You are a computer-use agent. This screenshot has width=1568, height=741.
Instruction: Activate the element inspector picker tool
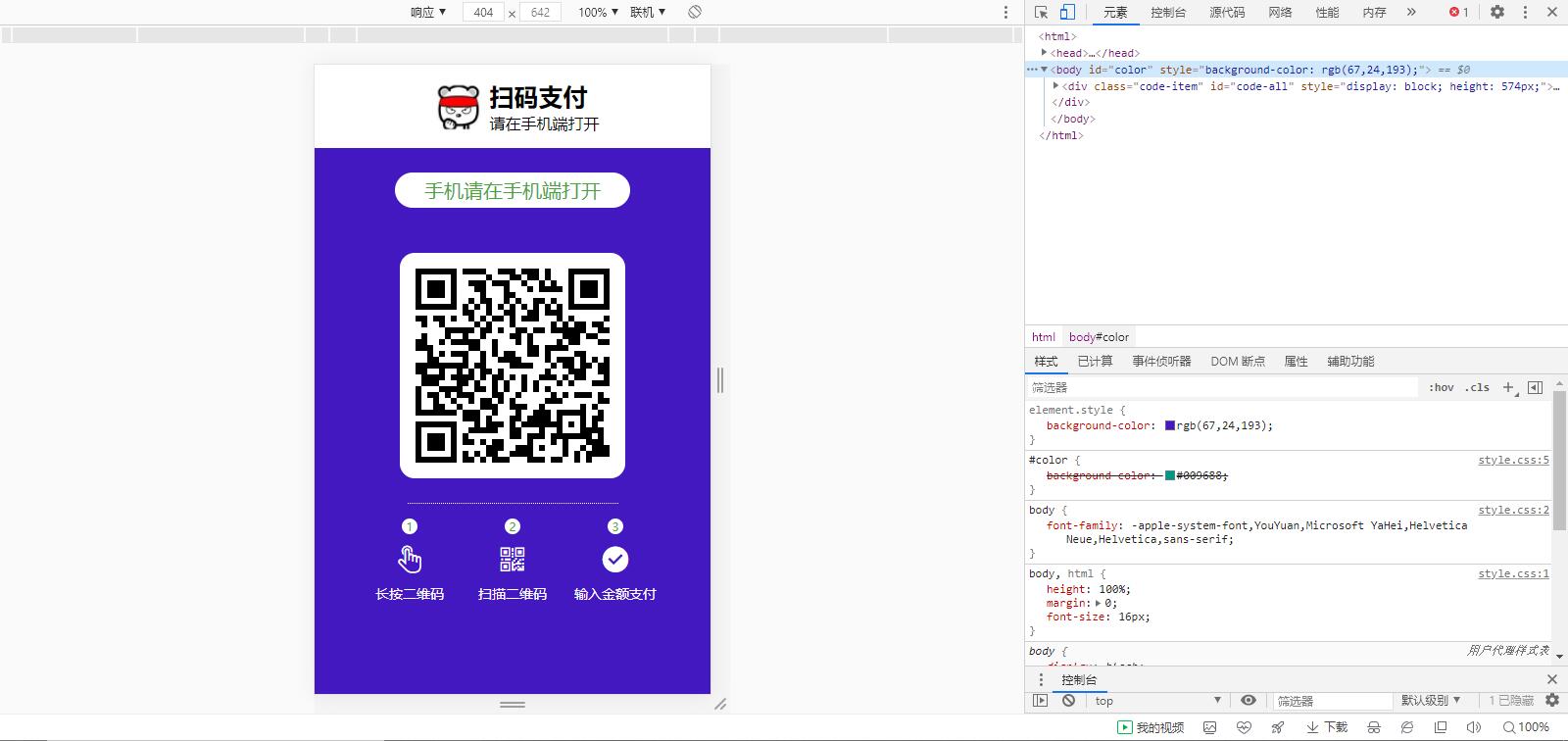(x=1041, y=12)
